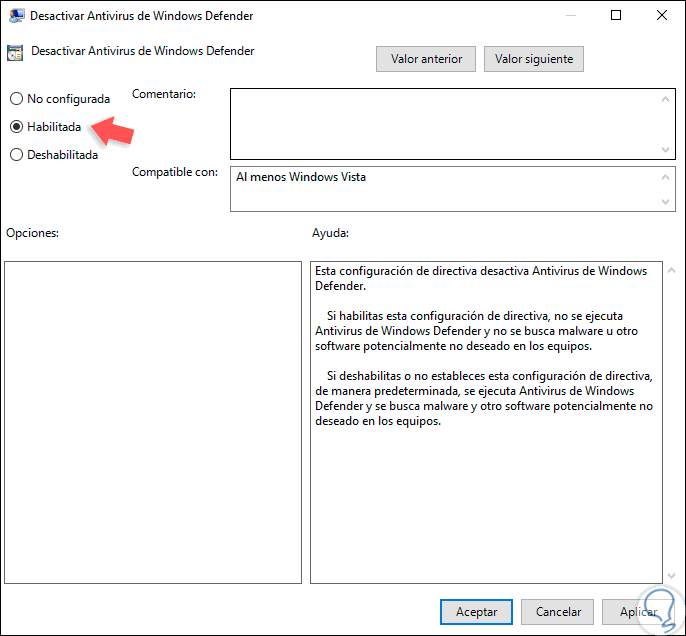Click Comentario box scroll down arrow
The height and width of the screenshot is (636, 686).
pyautogui.click(x=665, y=150)
